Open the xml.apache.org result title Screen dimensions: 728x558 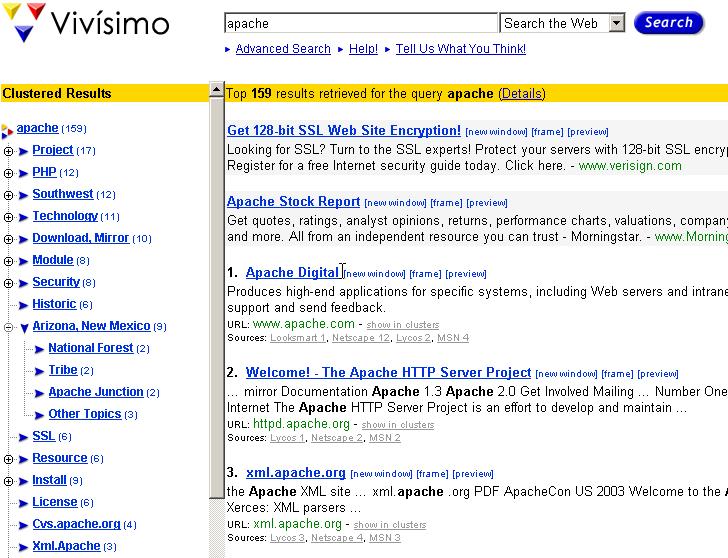click(296, 473)
